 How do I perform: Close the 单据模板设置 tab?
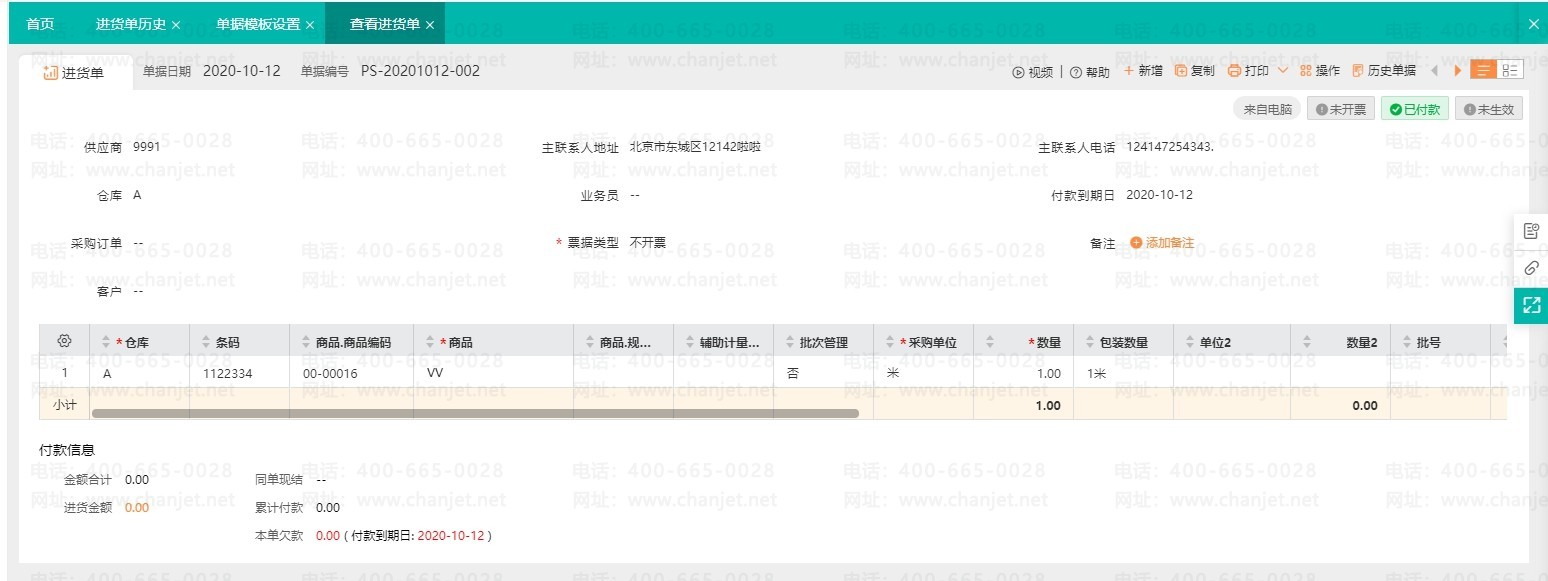310,25
